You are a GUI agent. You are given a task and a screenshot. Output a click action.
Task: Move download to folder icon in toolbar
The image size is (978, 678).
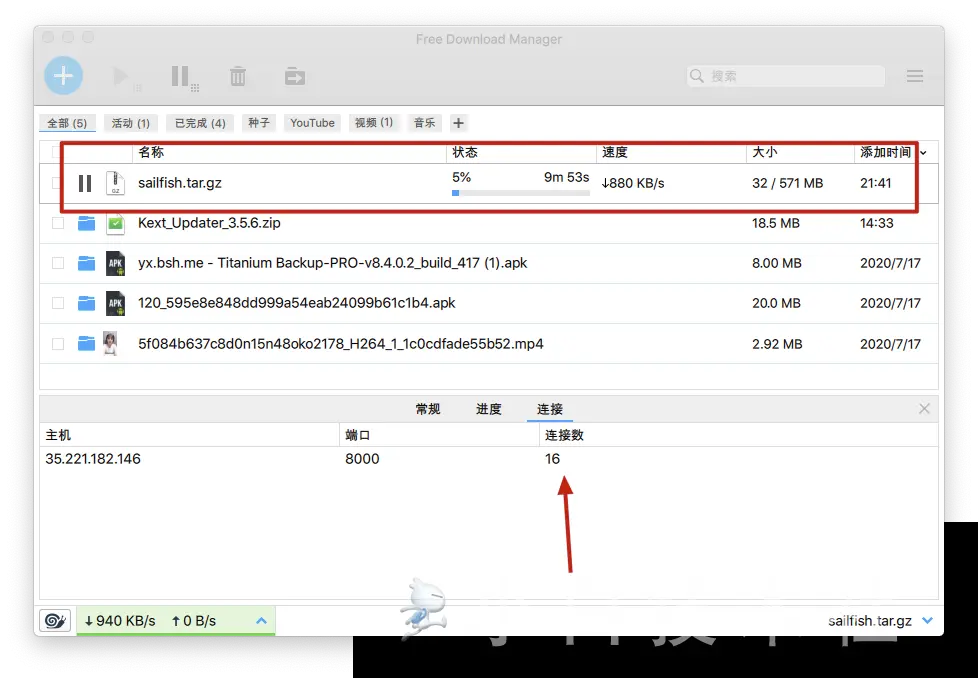(294, 77)
